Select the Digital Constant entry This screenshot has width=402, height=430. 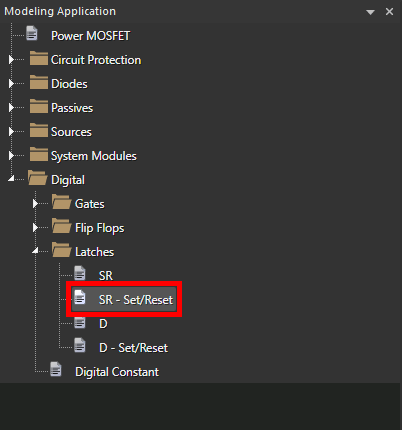click(117, 372)
